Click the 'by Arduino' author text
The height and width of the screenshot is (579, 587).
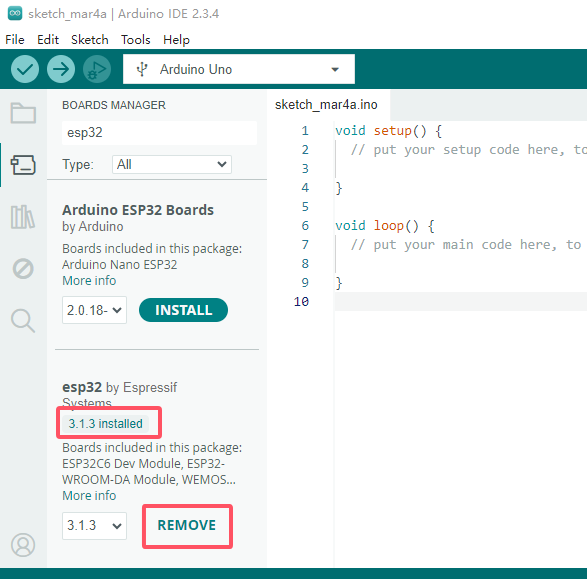[x=92, y=226]
